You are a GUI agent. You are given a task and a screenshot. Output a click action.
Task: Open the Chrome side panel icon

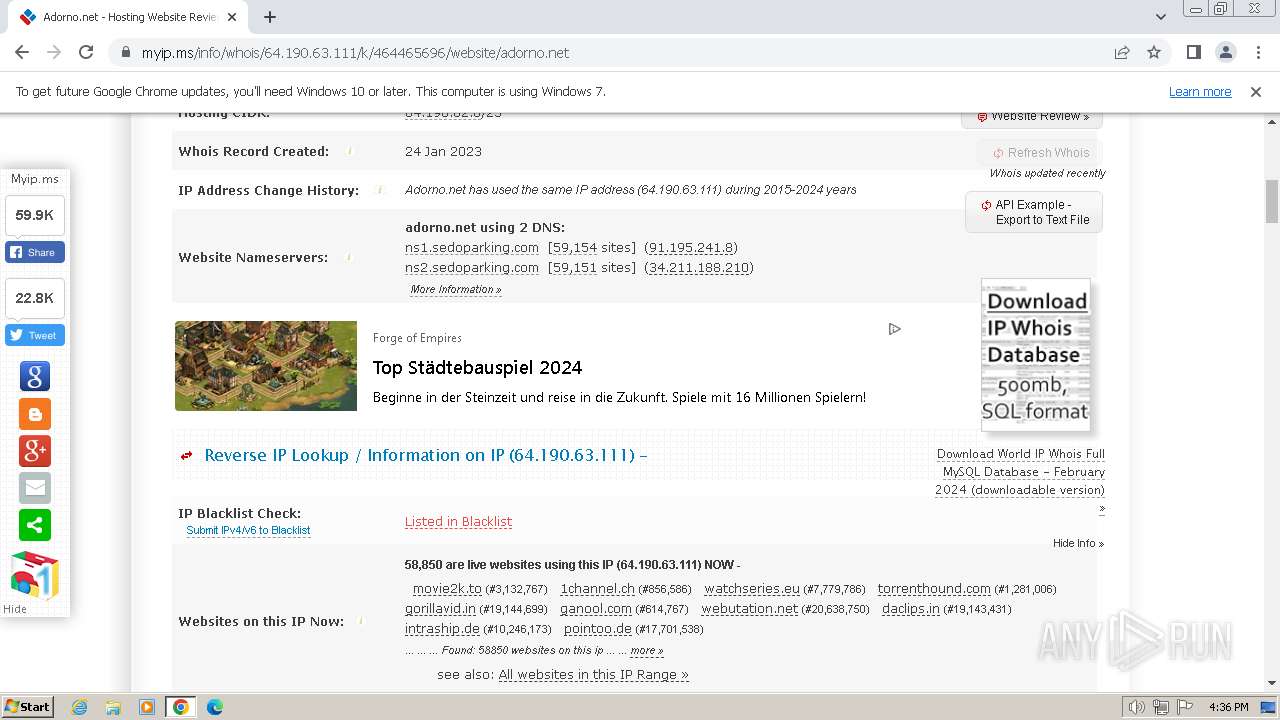coord(1193,52)
